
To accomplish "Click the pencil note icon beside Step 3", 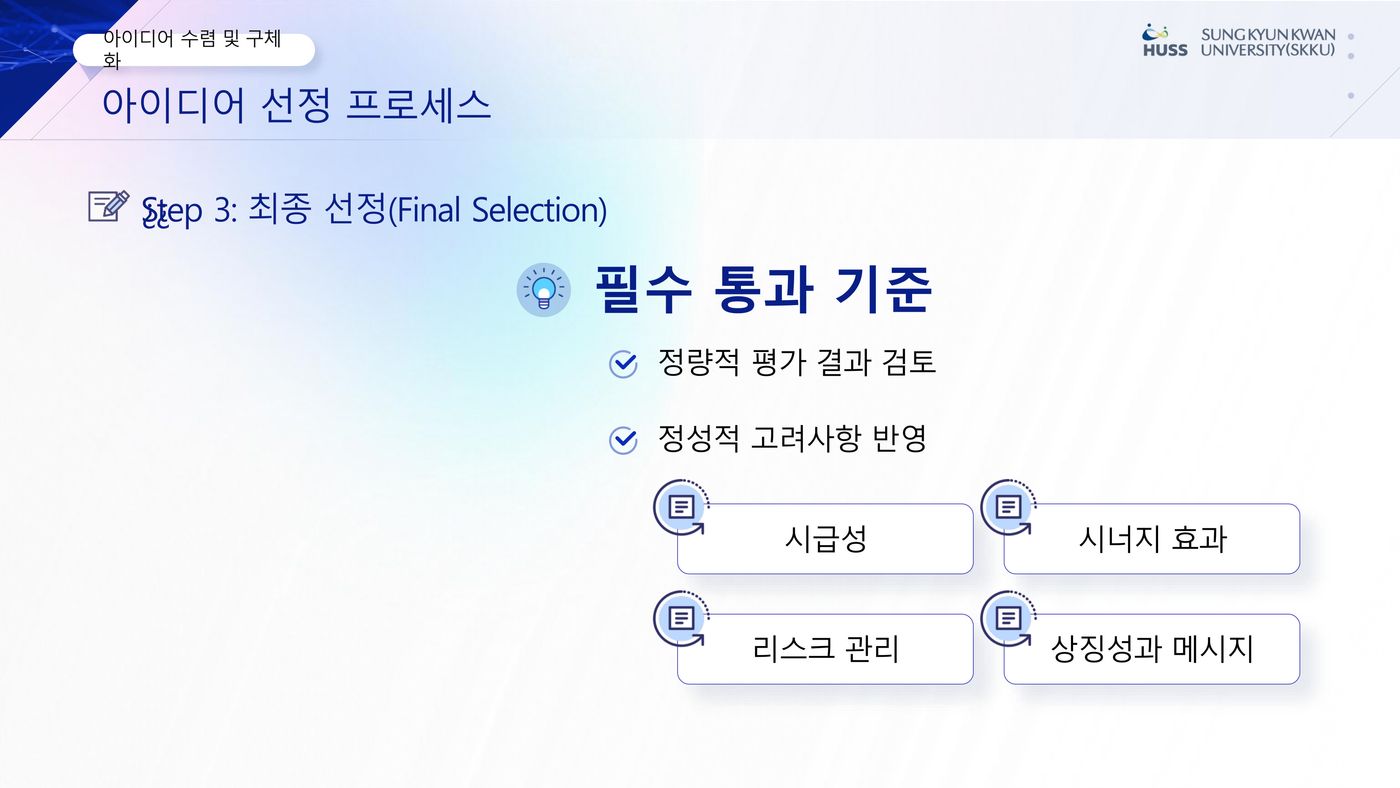I will [108, 206].
